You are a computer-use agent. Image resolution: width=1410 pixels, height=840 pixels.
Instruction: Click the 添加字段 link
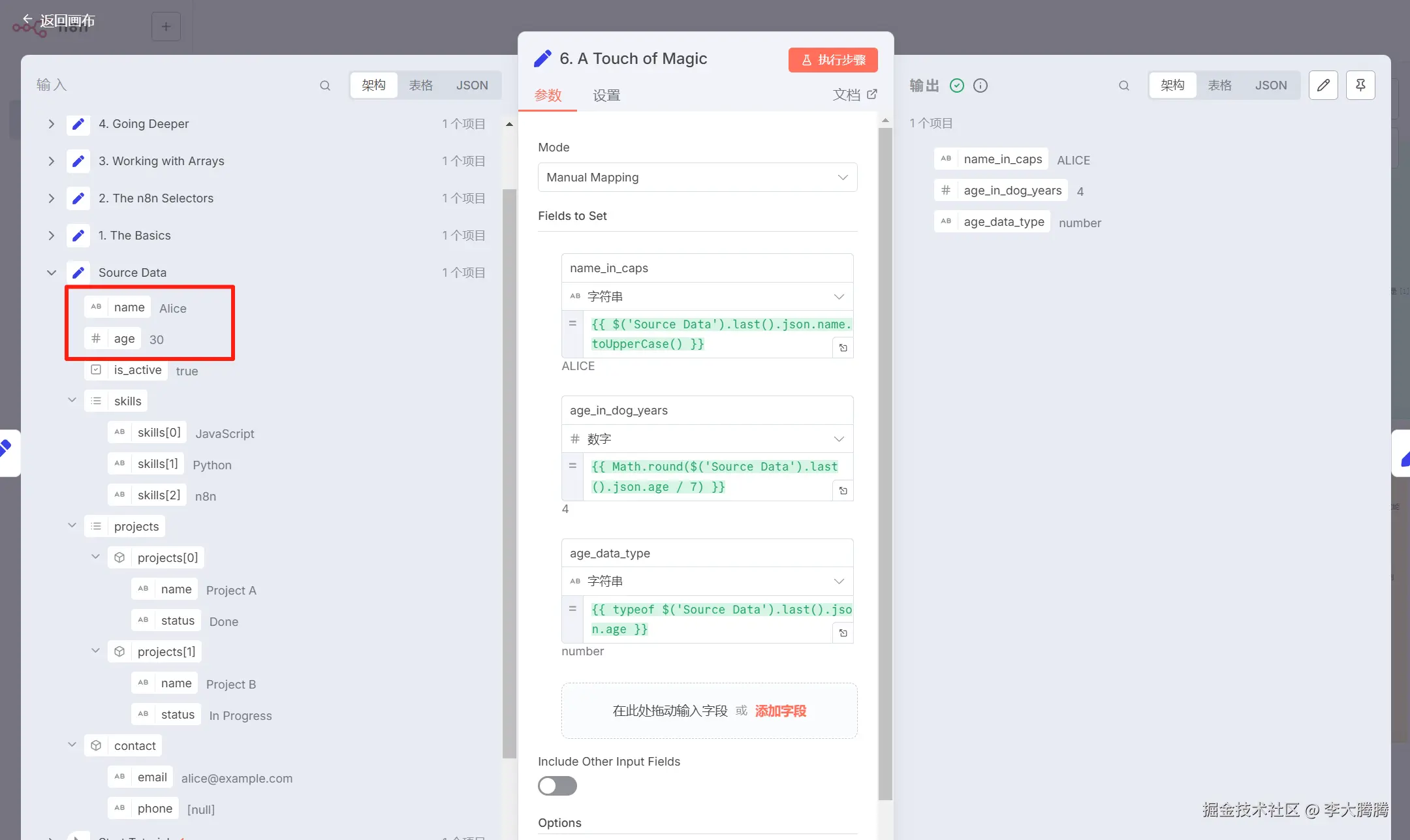(x=781, y=711)
